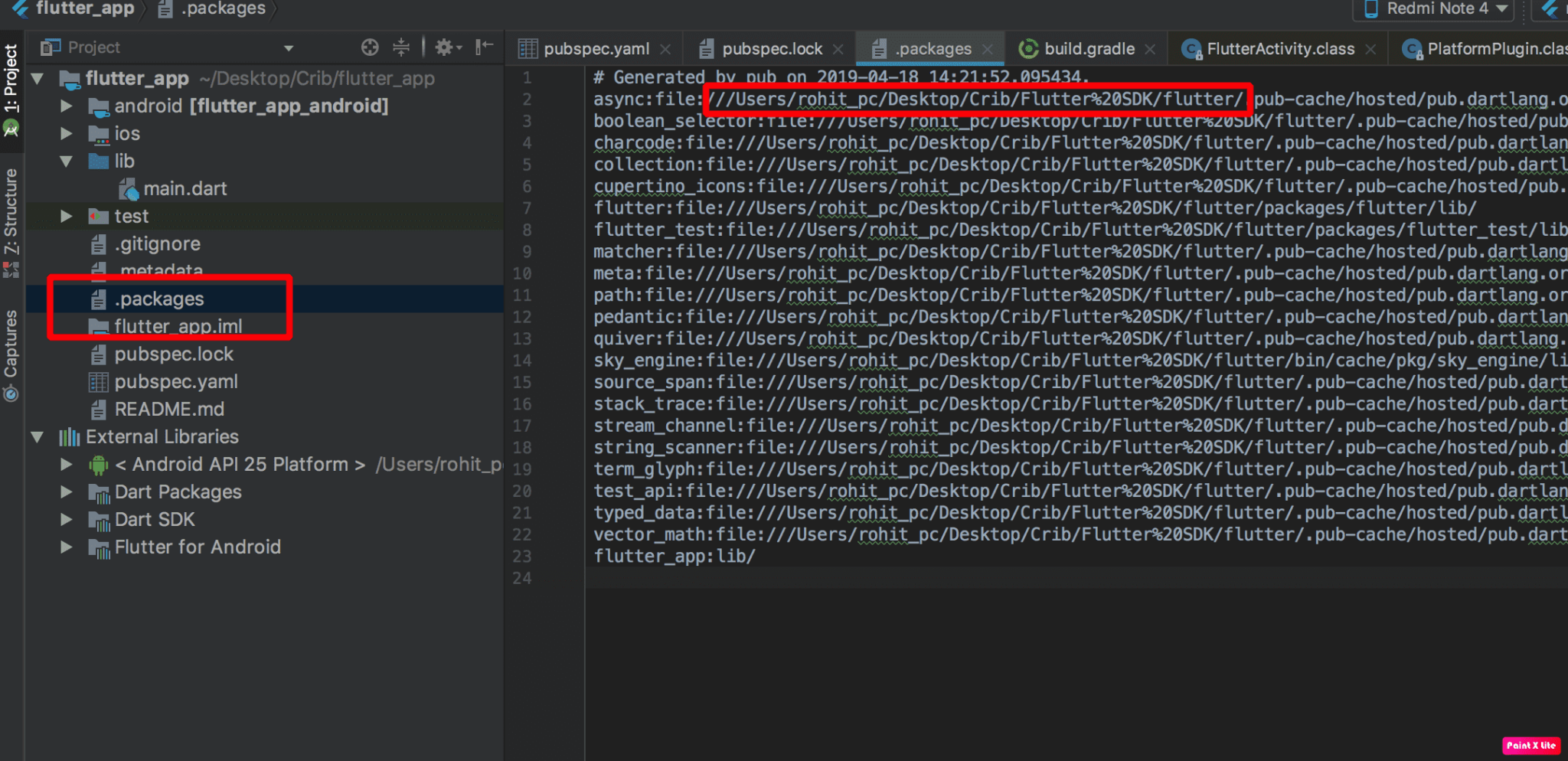
Task: Click the External Libraries bars icon
Action: coord(69,437)
